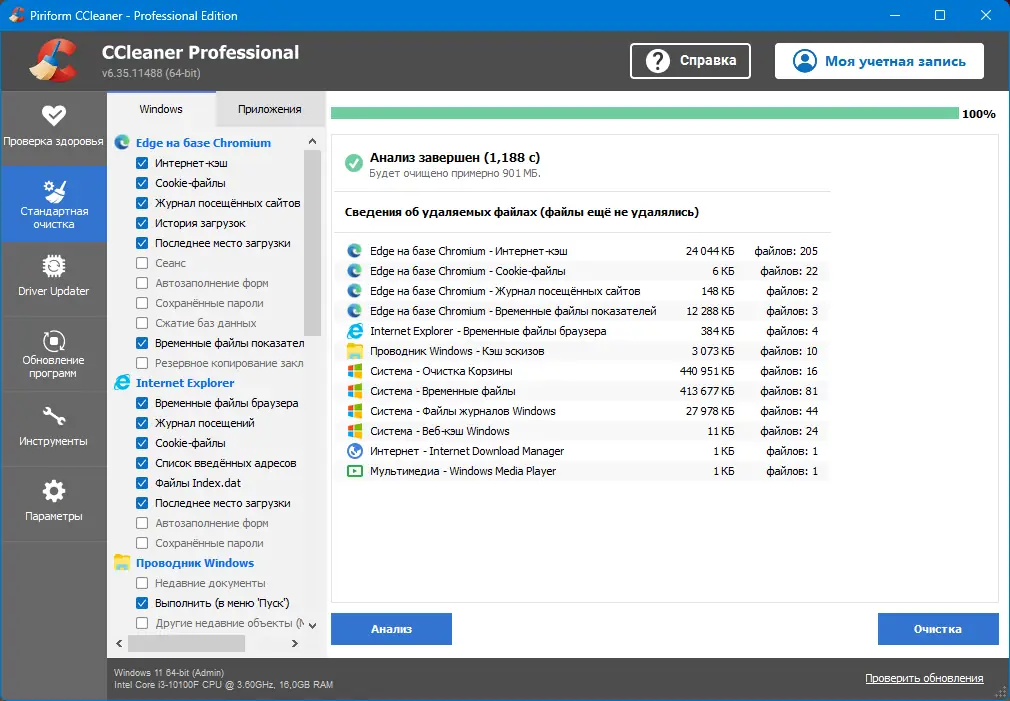Click IE icon in Временные файлы браузера result
Image resolution: width=1010 pixels, height=701 pixels.
point(354,331)
